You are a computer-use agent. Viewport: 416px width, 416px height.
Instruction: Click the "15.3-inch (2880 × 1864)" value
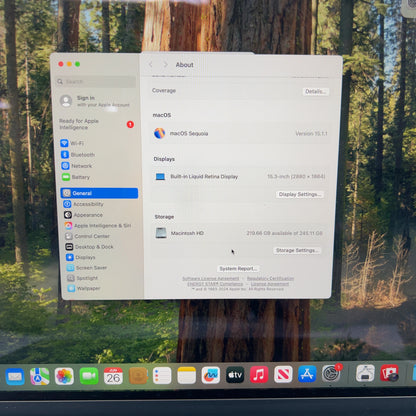[x=296, y=176]
